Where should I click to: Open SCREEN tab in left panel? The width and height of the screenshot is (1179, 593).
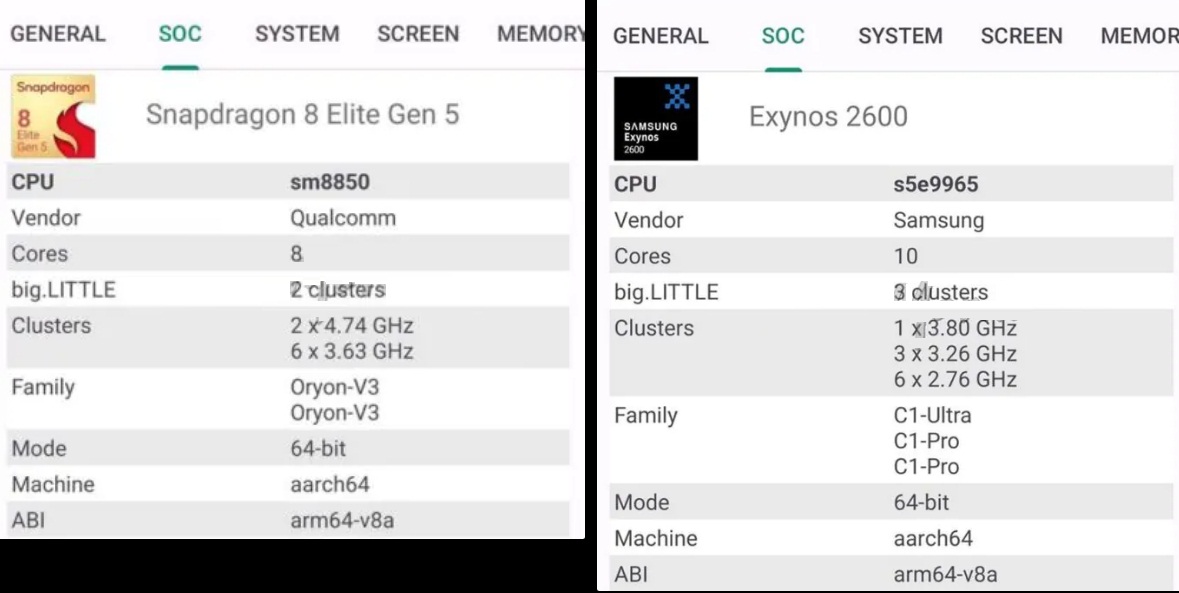(418, 34)
